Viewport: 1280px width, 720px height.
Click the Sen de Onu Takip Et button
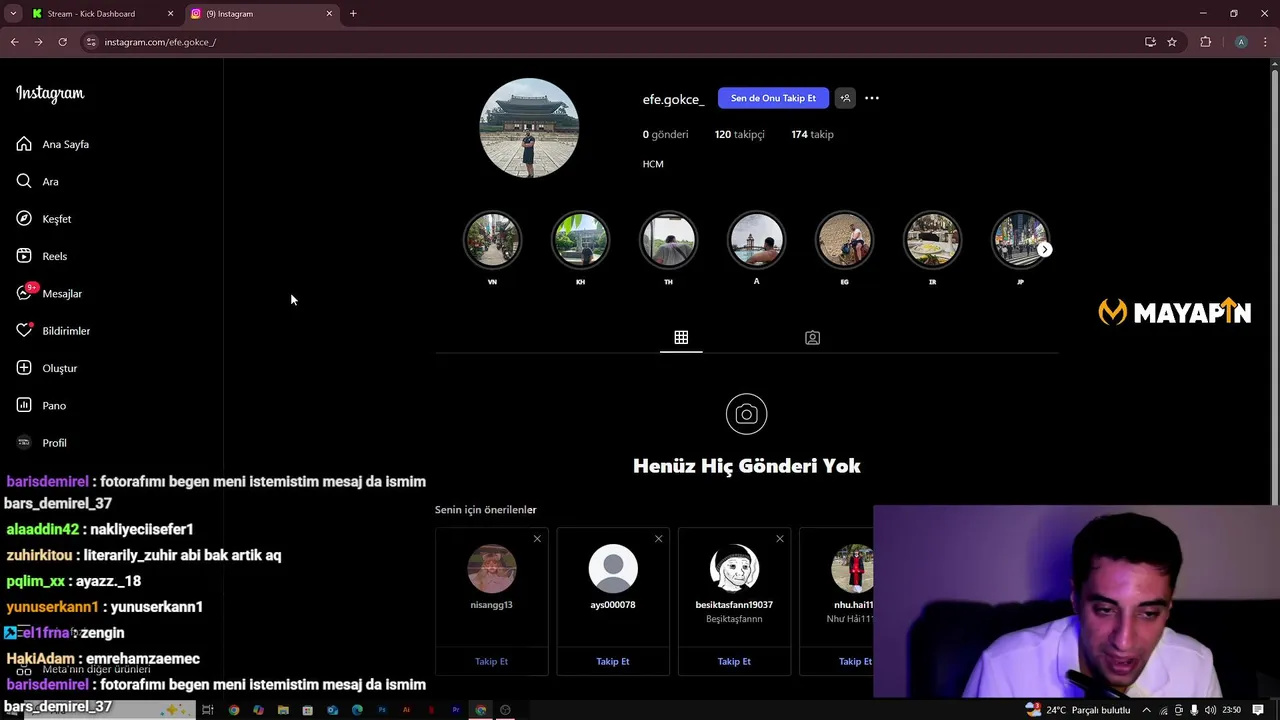coord(773,98)
